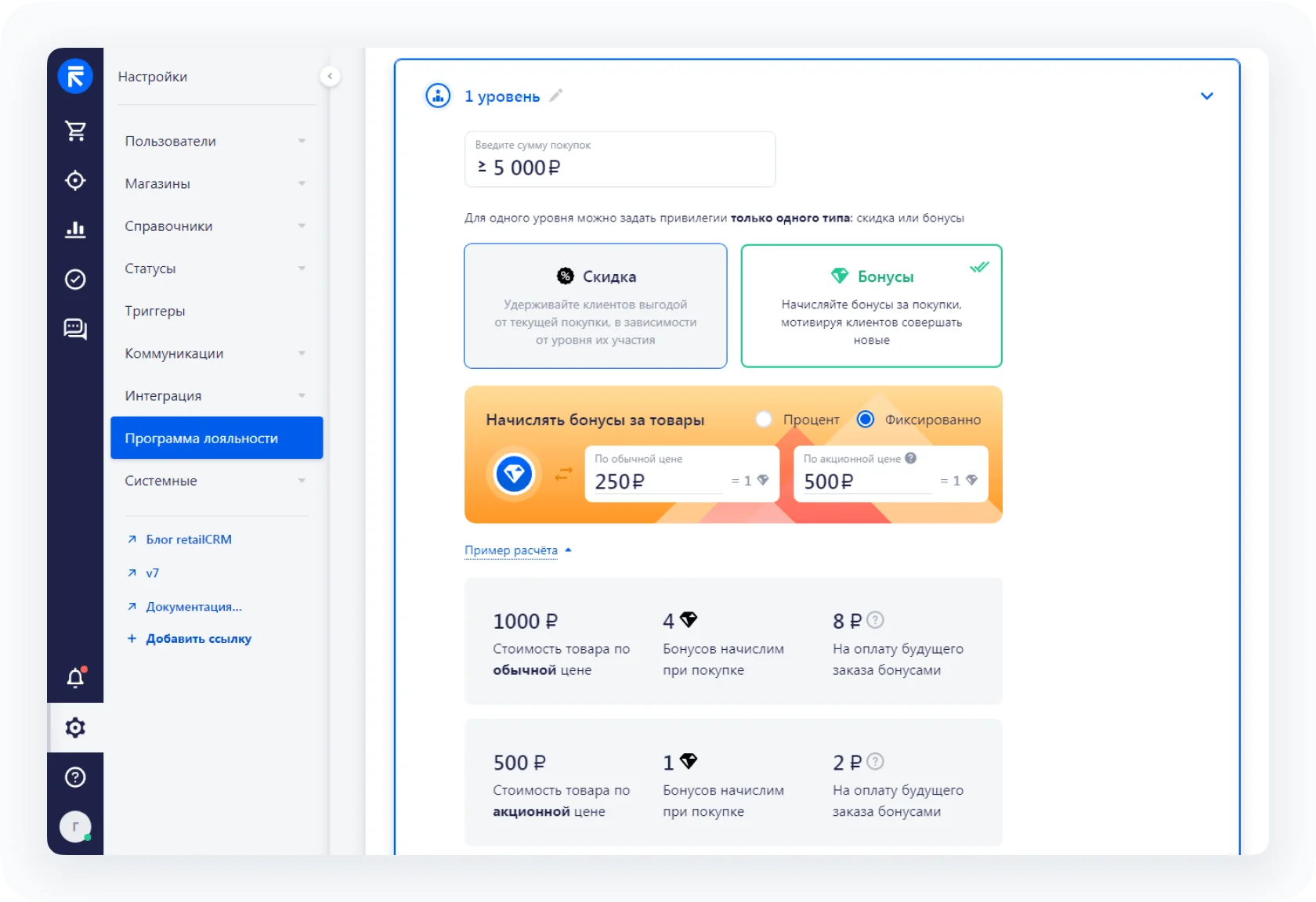Open the shopping cart orders icon
The image size is (1316, 902).
pyautogui.click(x=75, y=131)
